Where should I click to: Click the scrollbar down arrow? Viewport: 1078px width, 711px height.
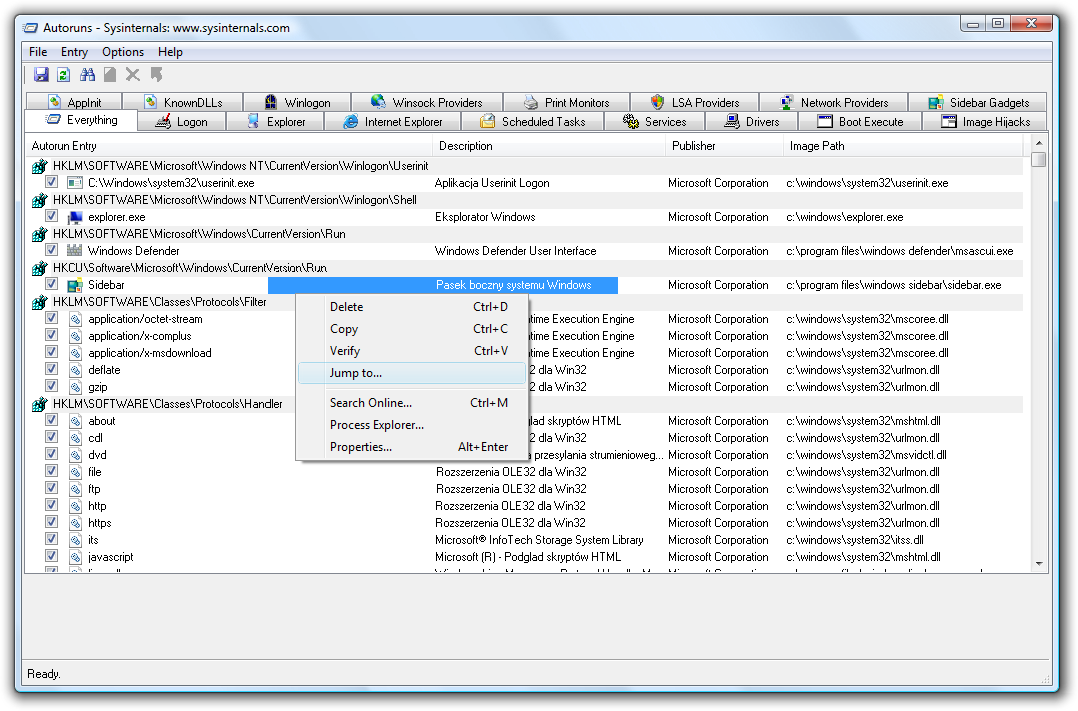(x=1039, y=564)
